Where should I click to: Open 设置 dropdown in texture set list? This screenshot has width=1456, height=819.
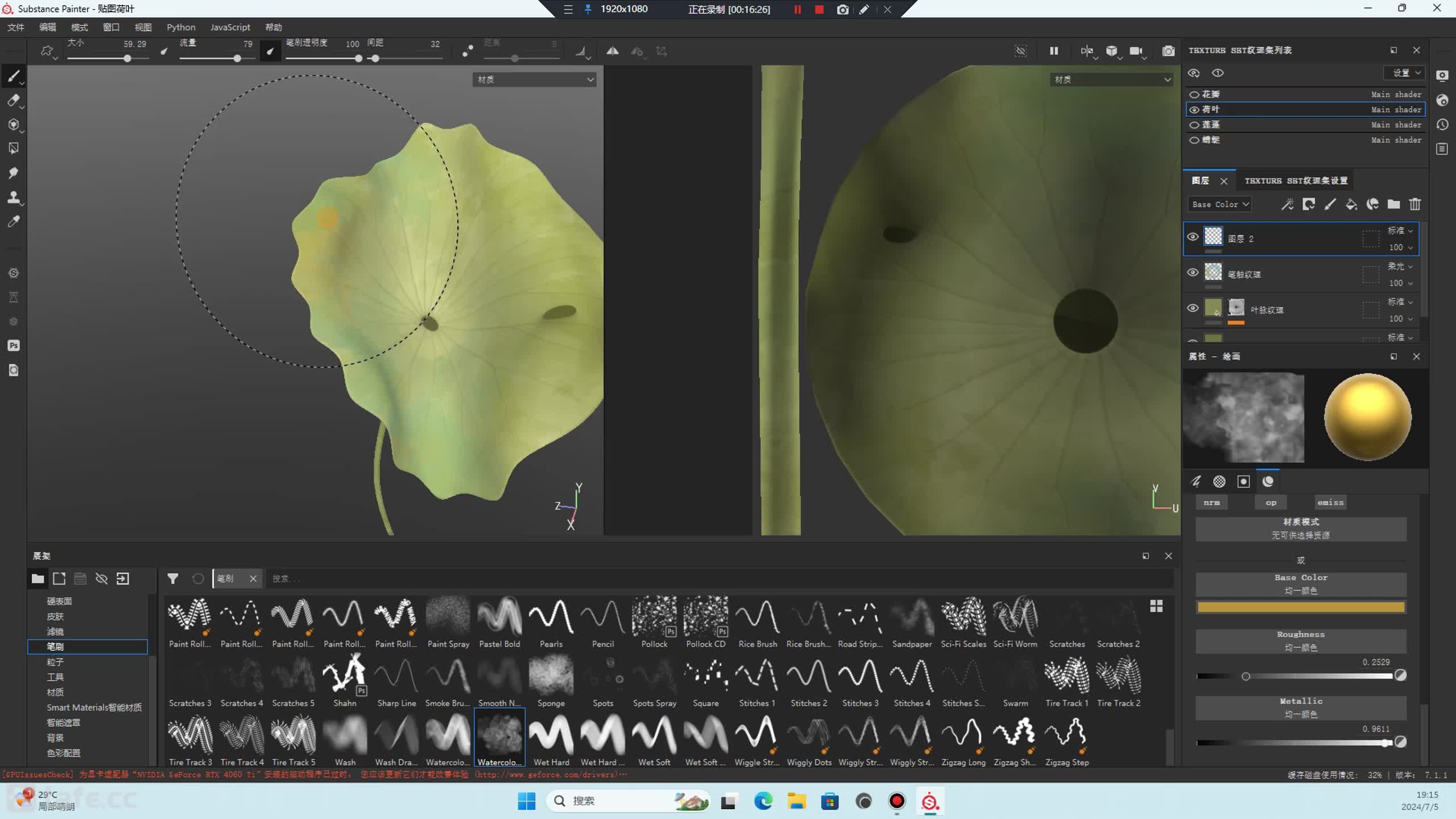point(1404,73)
